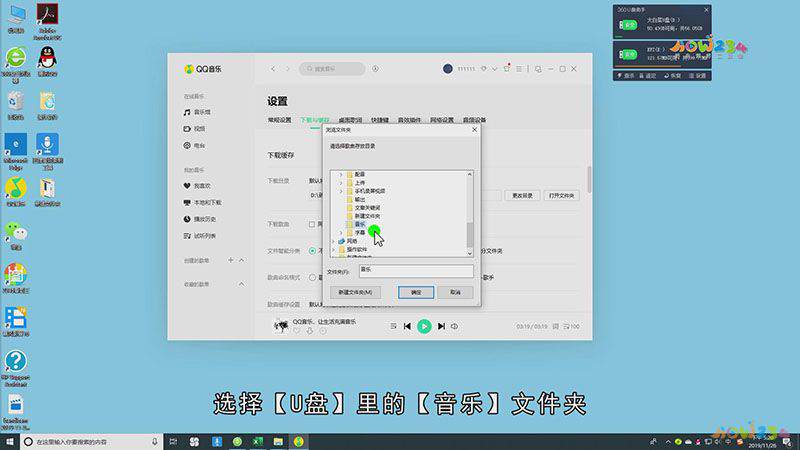Switch to the 网络设置 tab

(442, 120)
